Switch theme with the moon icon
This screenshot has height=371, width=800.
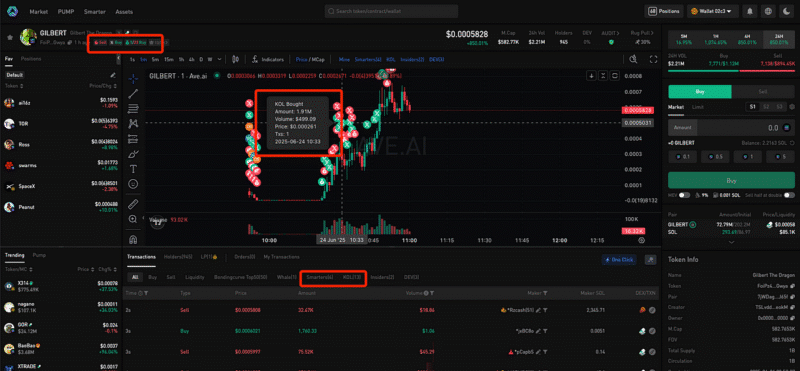[786, 11]
